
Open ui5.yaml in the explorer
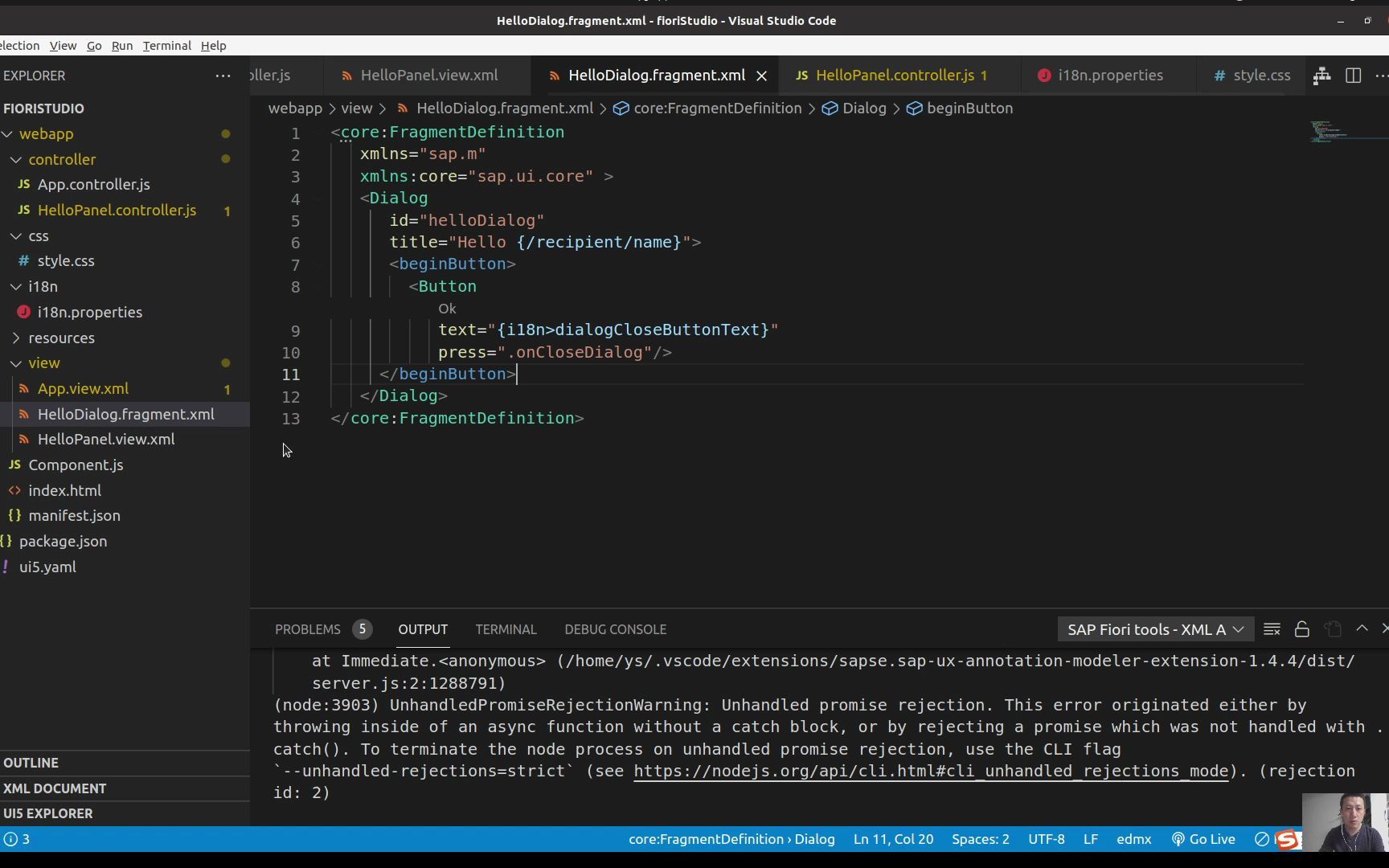pyautogui.click(x=47, y=567)
